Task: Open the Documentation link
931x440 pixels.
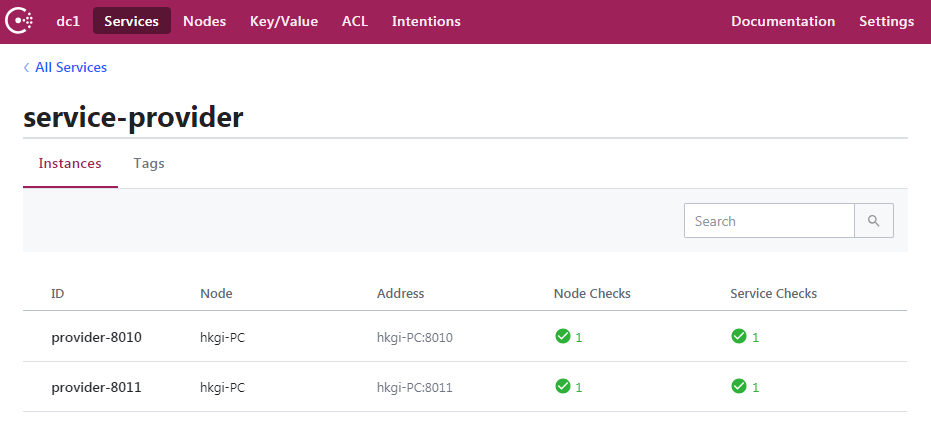Action: (x=783, y=21)
